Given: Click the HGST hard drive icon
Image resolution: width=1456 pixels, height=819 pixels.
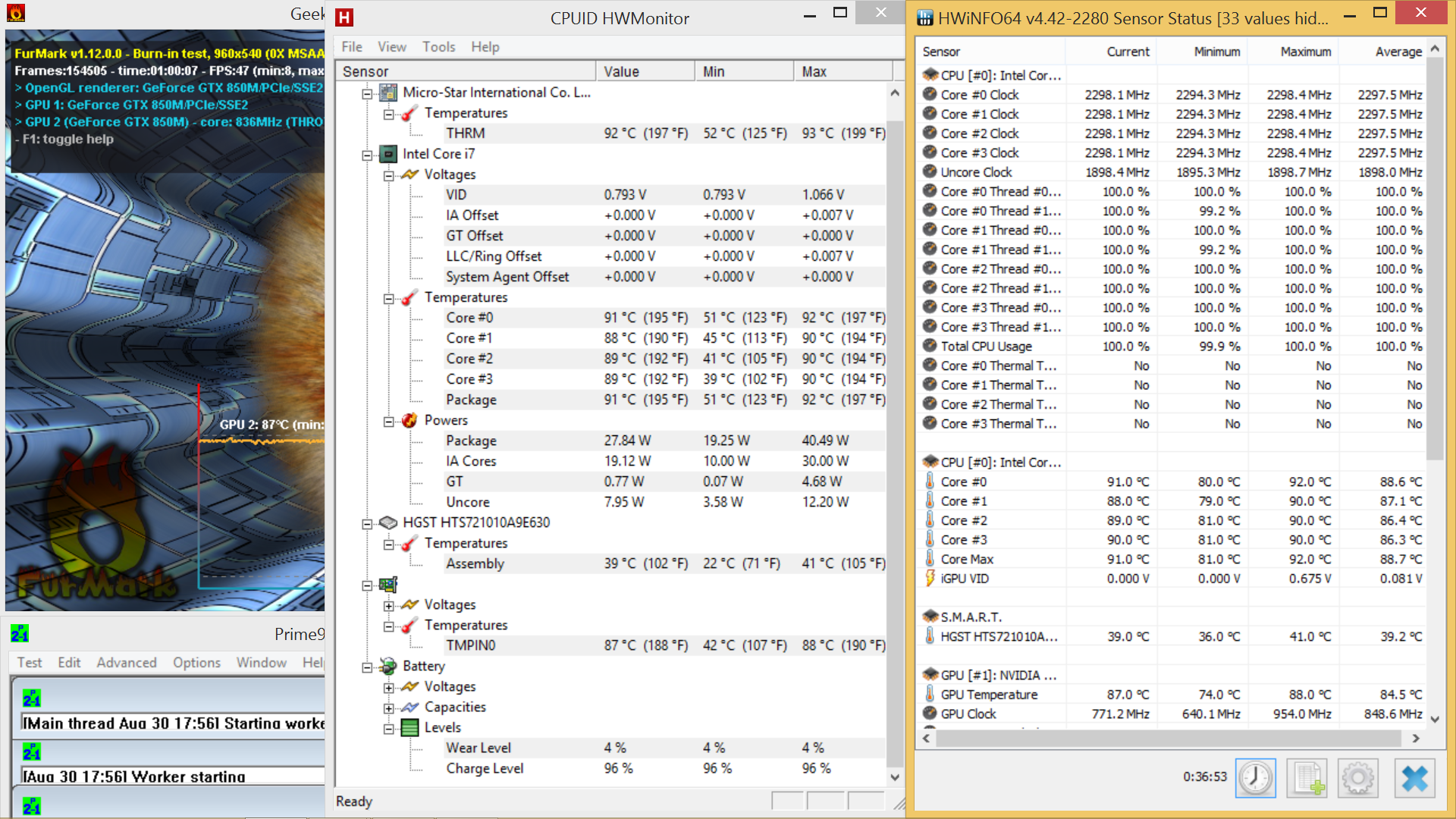Looking at the screenshot, I should (x=388, y=522).
